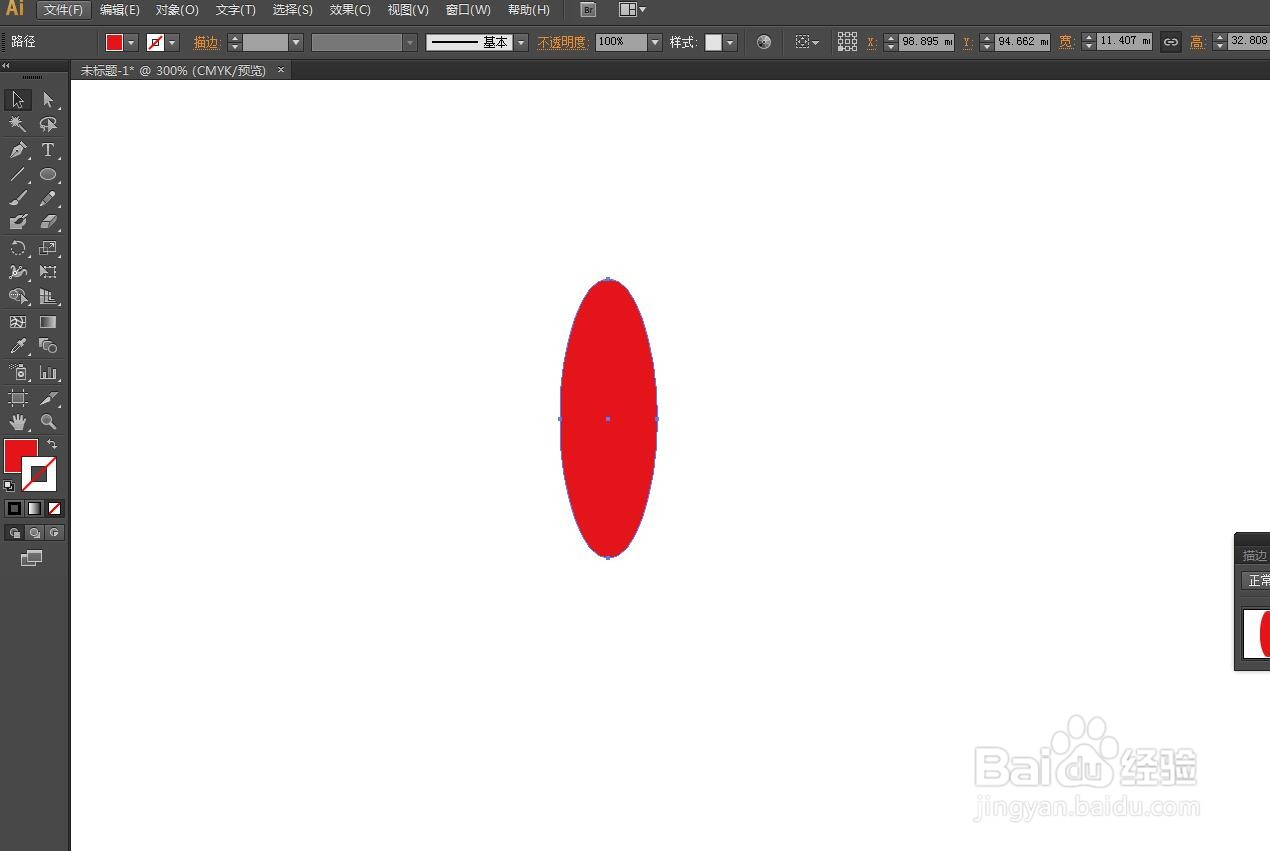Select the Symbol Sprayer tool

tap(18, 372)
